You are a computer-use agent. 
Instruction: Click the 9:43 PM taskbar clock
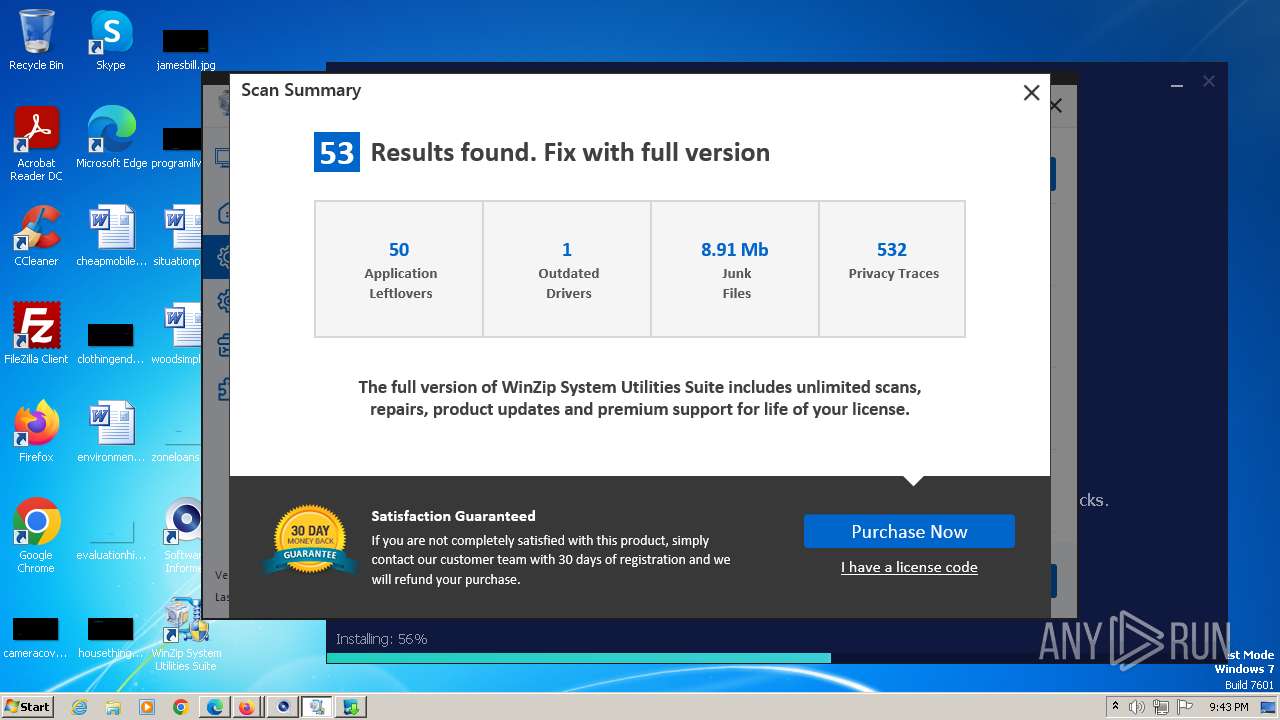pos(1228,707)
